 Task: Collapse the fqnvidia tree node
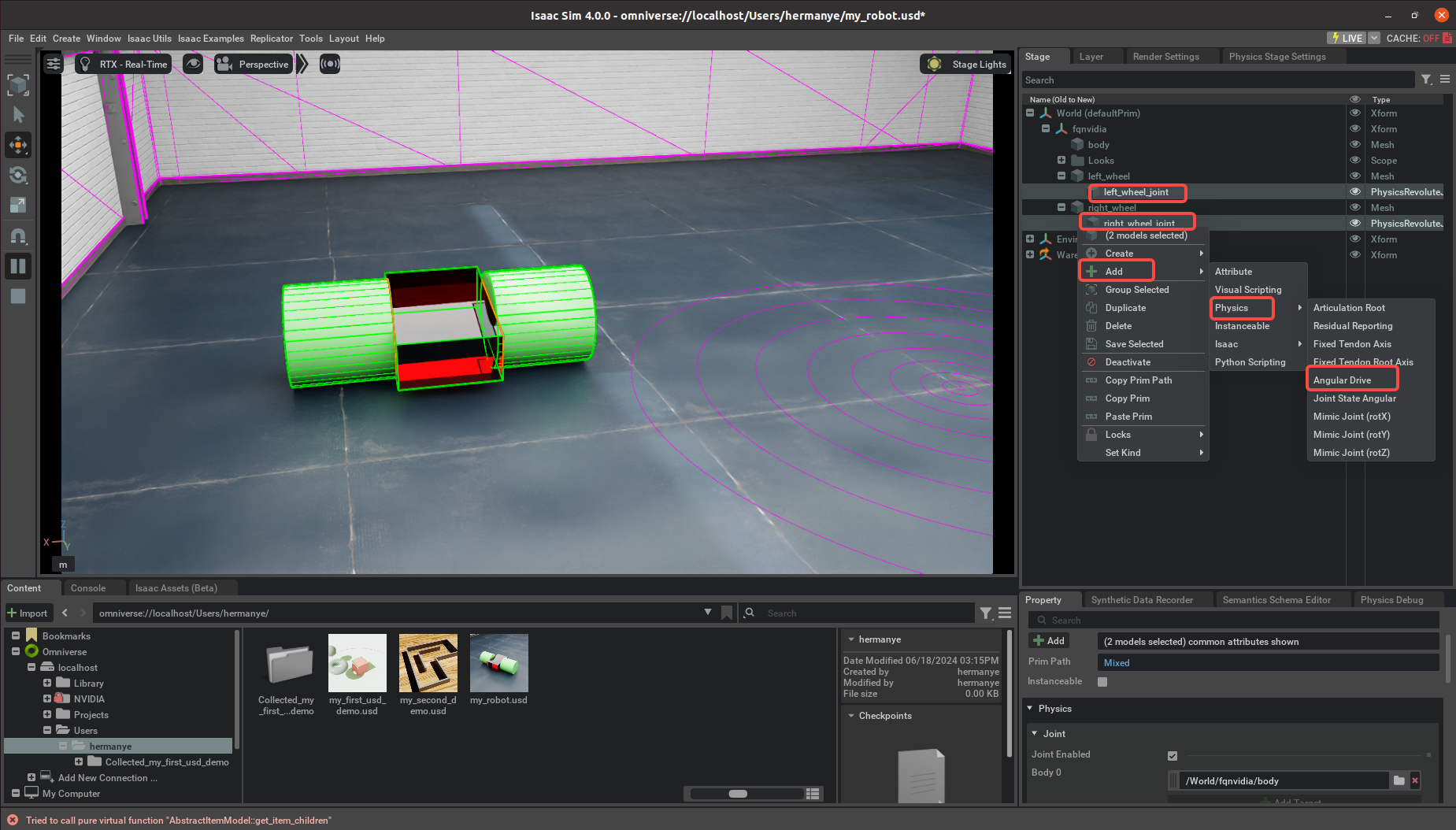click(x=1046, y=129)
